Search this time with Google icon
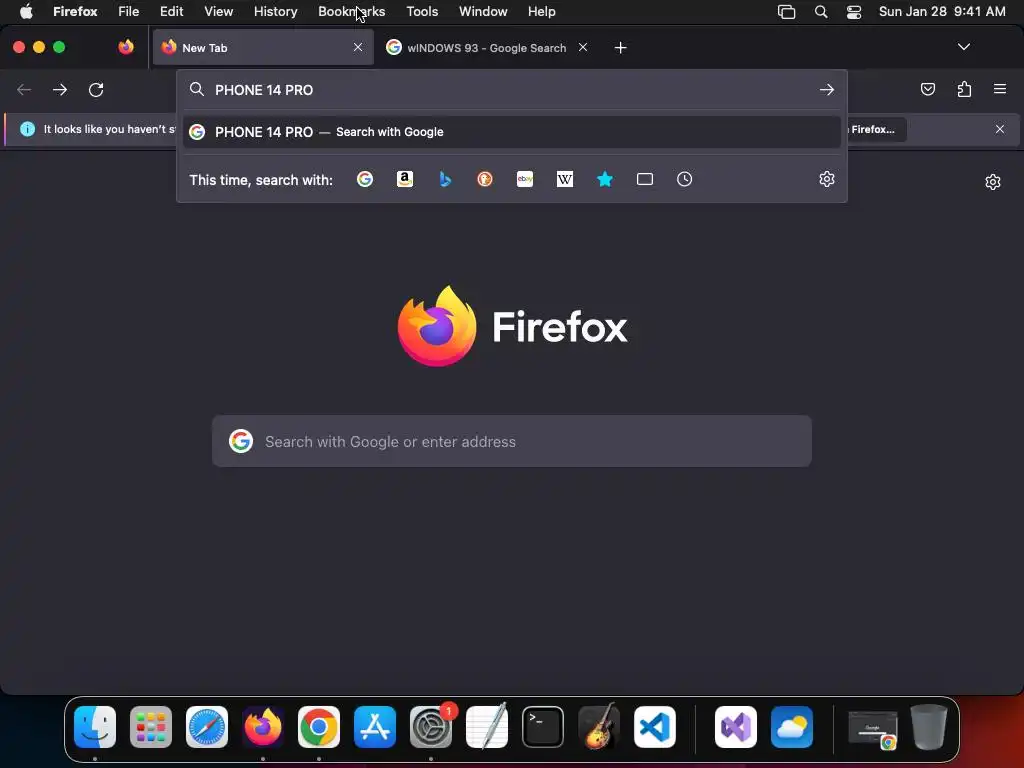Image resolution: width=1024 pixels, height=768 pixels. coord(365,179)
